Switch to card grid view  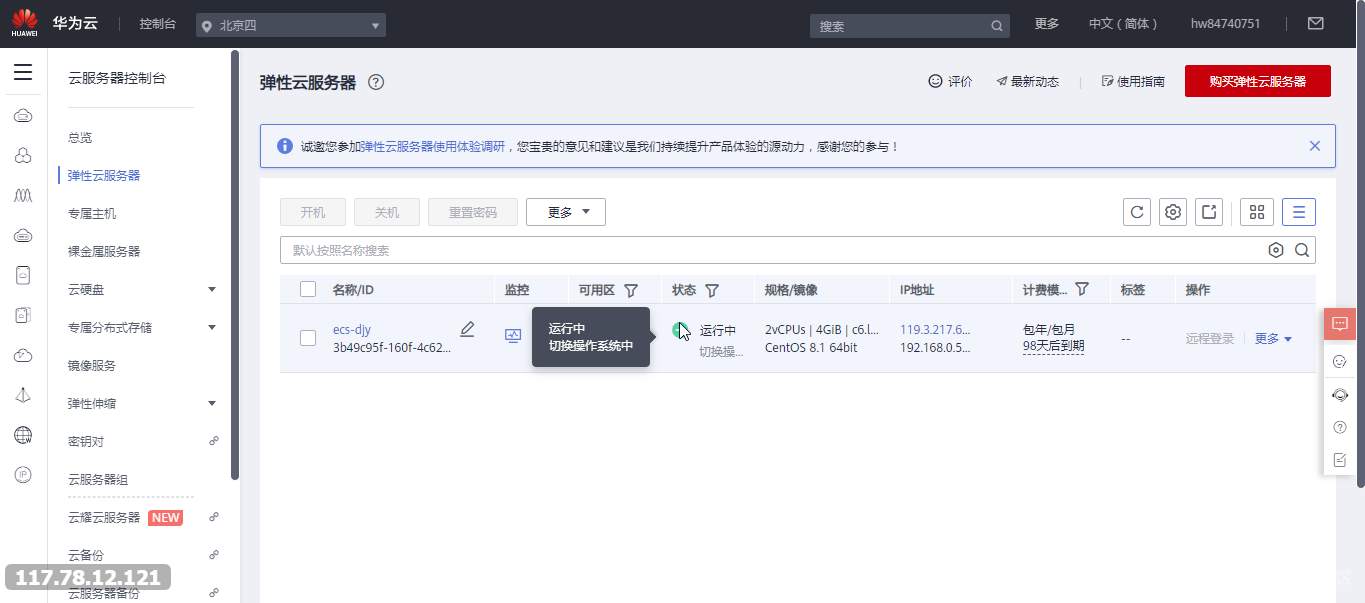[x=1257, y=212]
